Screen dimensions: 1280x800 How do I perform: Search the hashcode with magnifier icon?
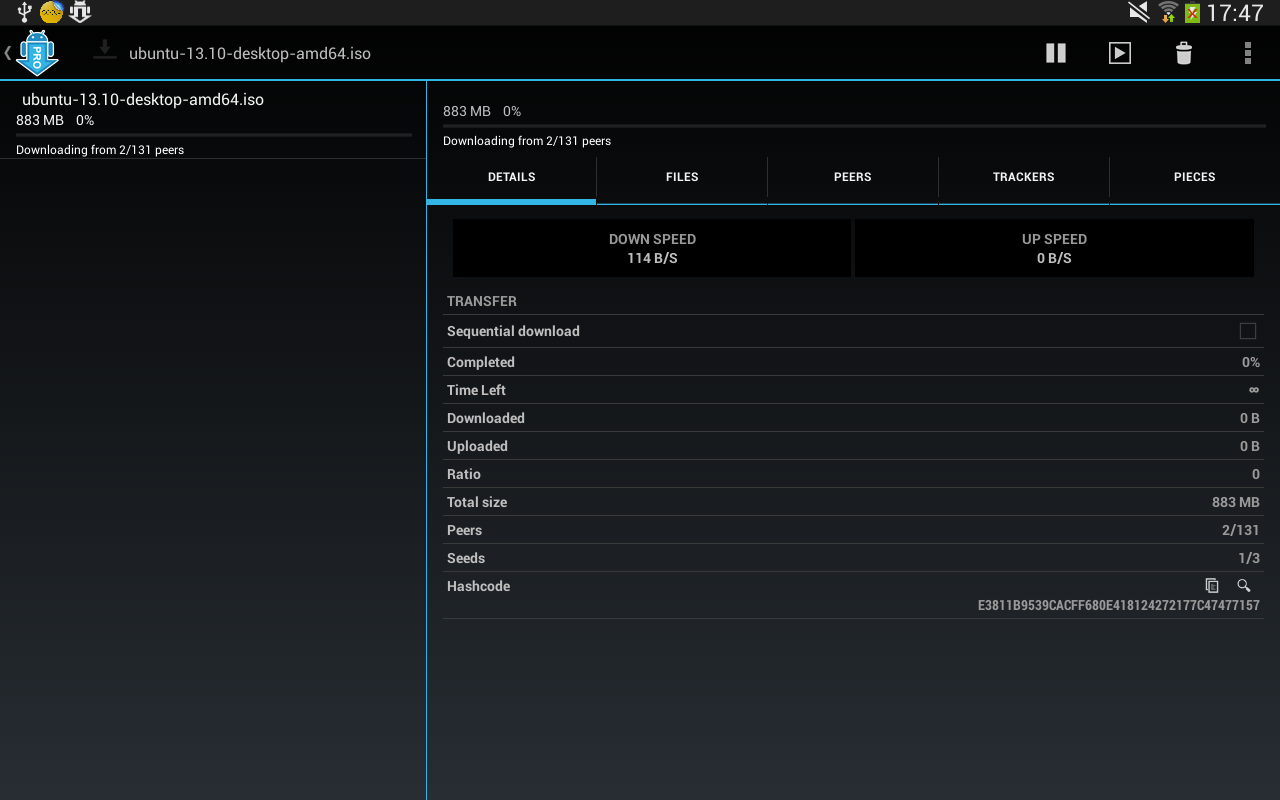(1244, 586)
